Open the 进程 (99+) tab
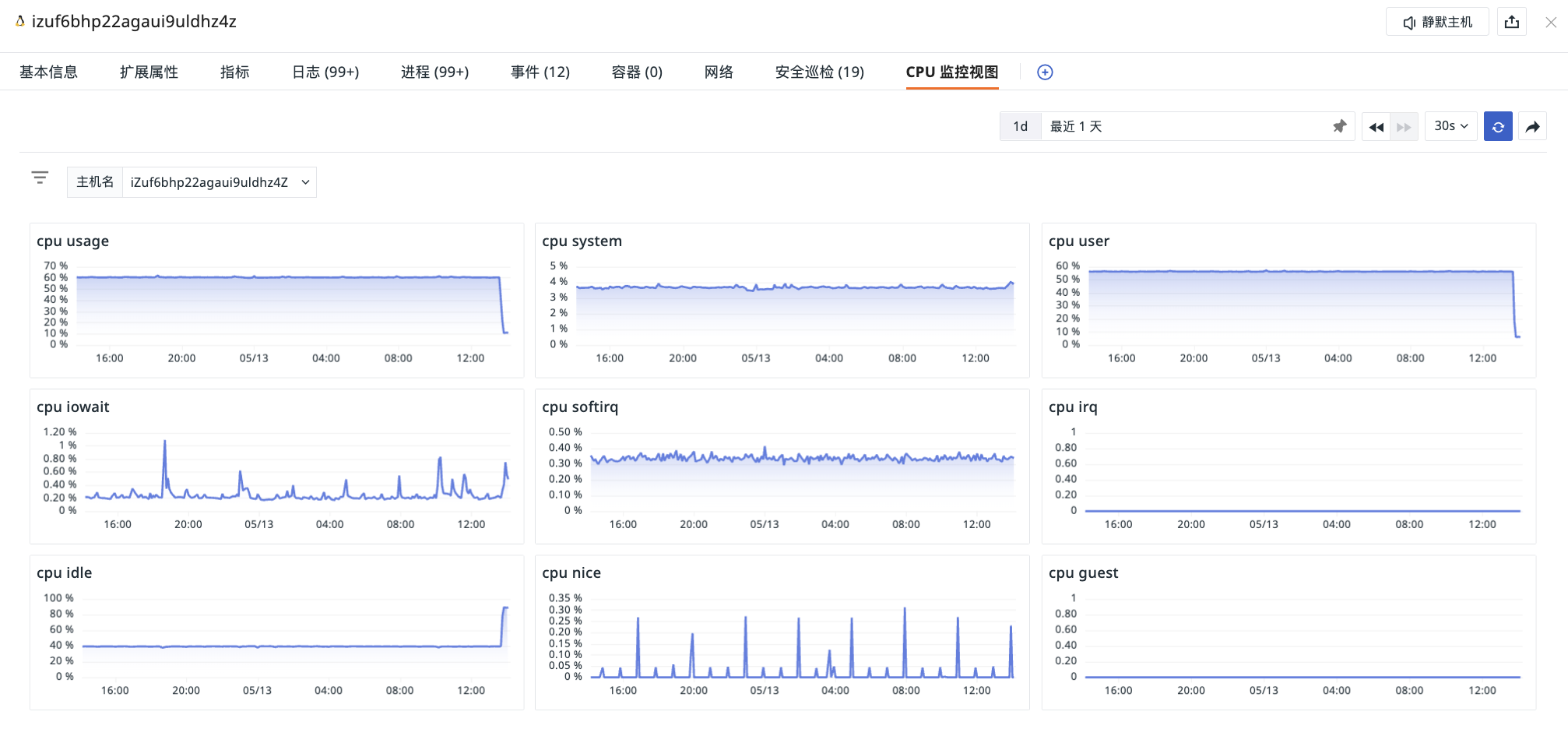Viewport: 1568px width, 743px height. (x=434, y=72)
